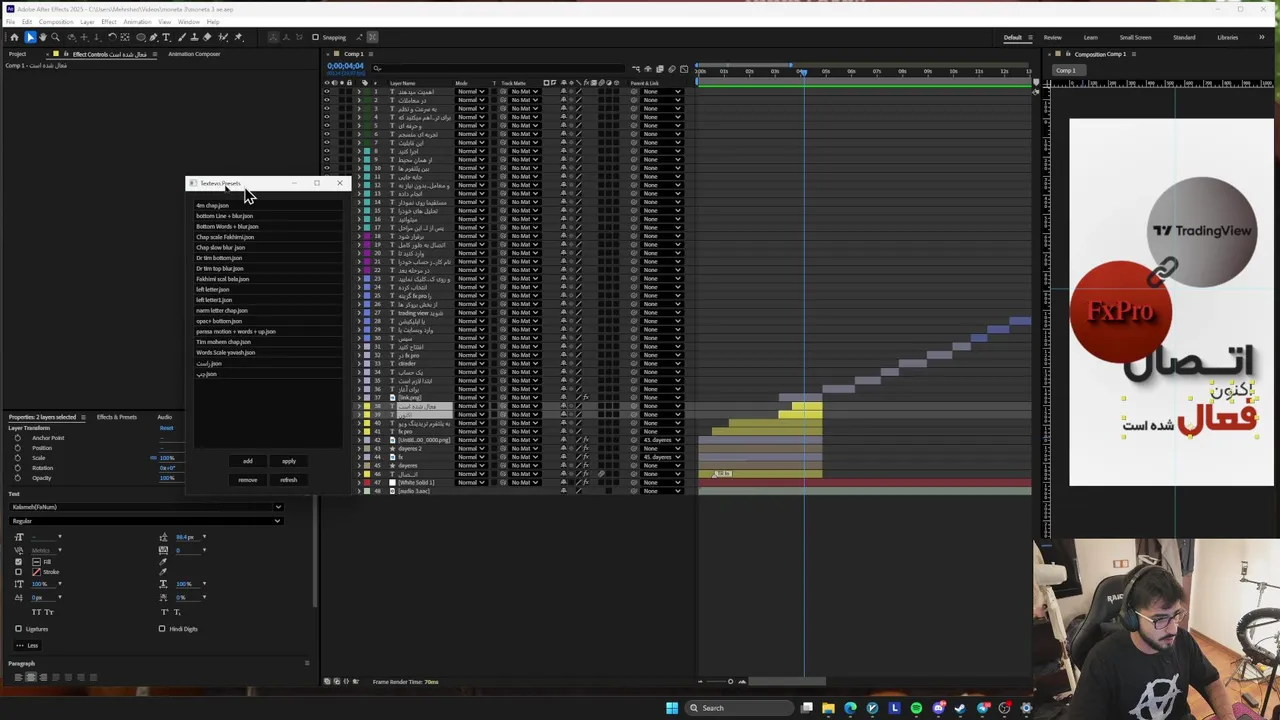
Task: Click the Fill color swatch
Action: [x=36, y=562]
